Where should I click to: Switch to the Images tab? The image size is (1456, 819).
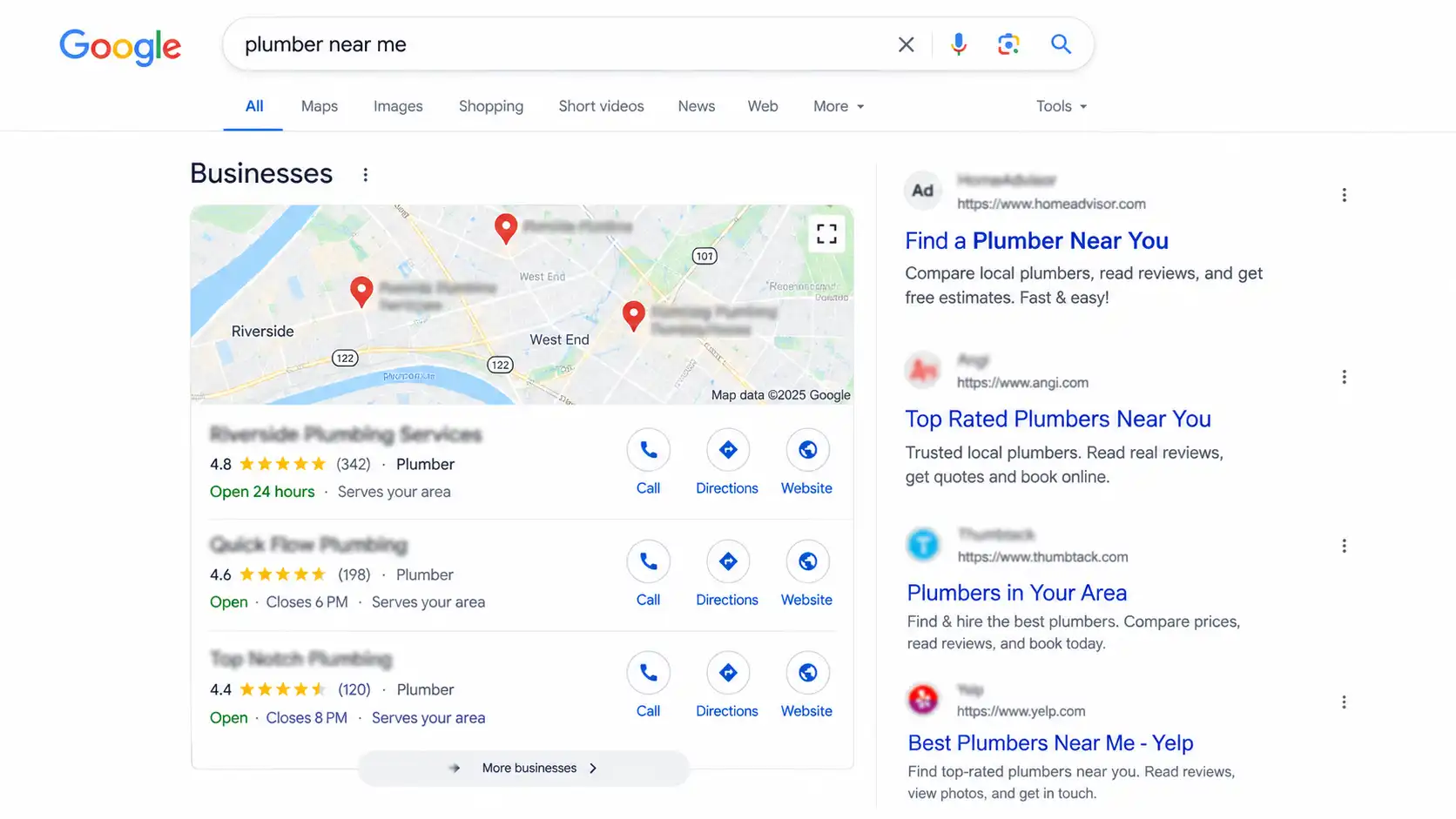coord(398,106)
